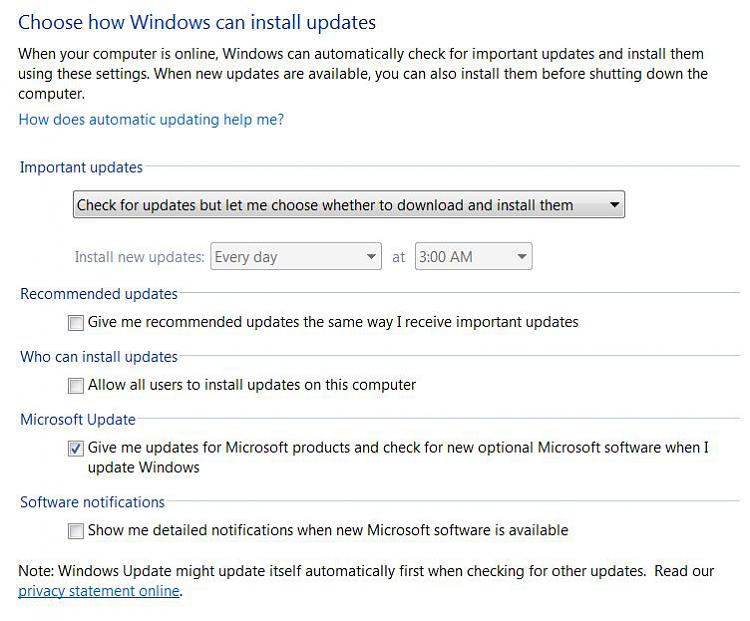Click the 'Important updates' section header
This screenshot has width=750, height=621.
point(81,167)
